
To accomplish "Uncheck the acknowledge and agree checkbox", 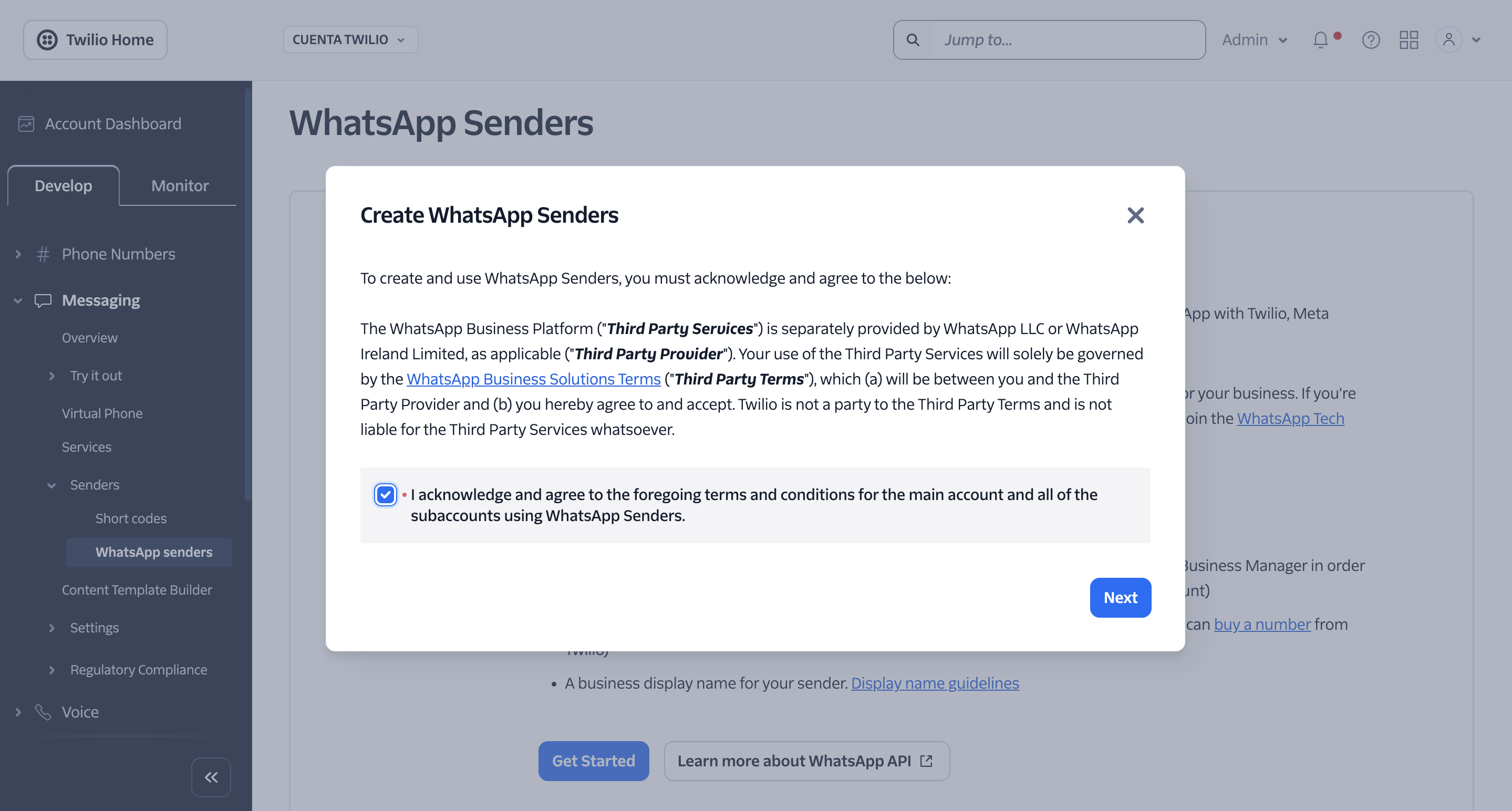I will [385, 495].
